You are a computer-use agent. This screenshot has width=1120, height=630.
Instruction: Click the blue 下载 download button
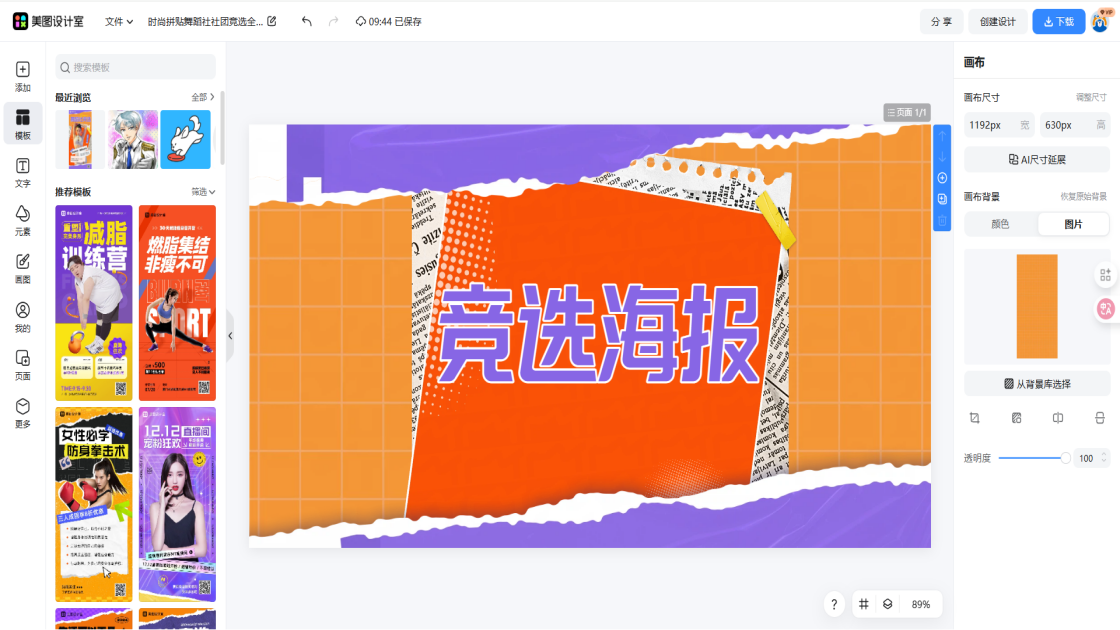pos(1058,21)
